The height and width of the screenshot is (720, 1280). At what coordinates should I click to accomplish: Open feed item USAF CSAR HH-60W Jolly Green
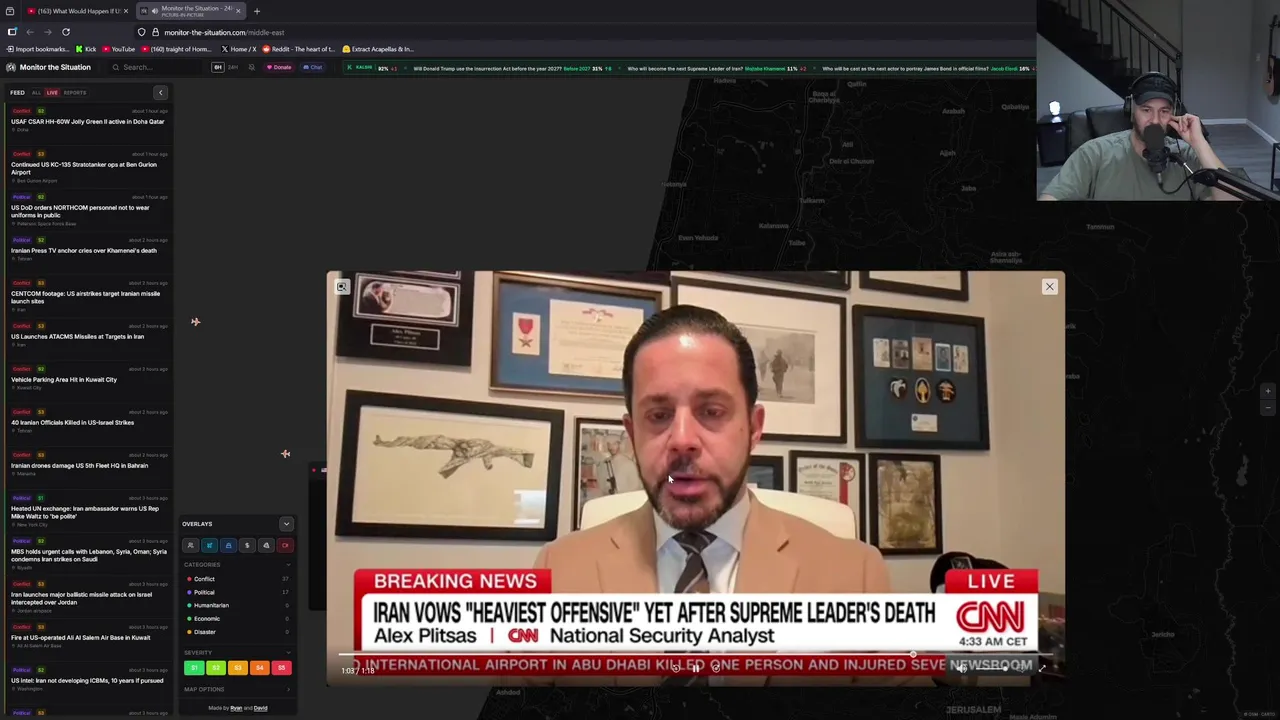tap(87, 120)
